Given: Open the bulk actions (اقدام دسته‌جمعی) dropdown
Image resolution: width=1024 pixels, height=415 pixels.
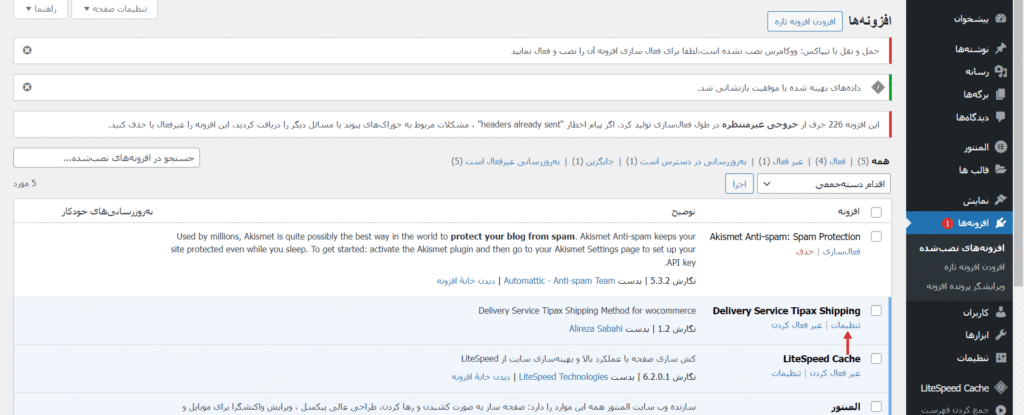Looking at the screenshot, I should pyautogui.click(x=824, y=184).
